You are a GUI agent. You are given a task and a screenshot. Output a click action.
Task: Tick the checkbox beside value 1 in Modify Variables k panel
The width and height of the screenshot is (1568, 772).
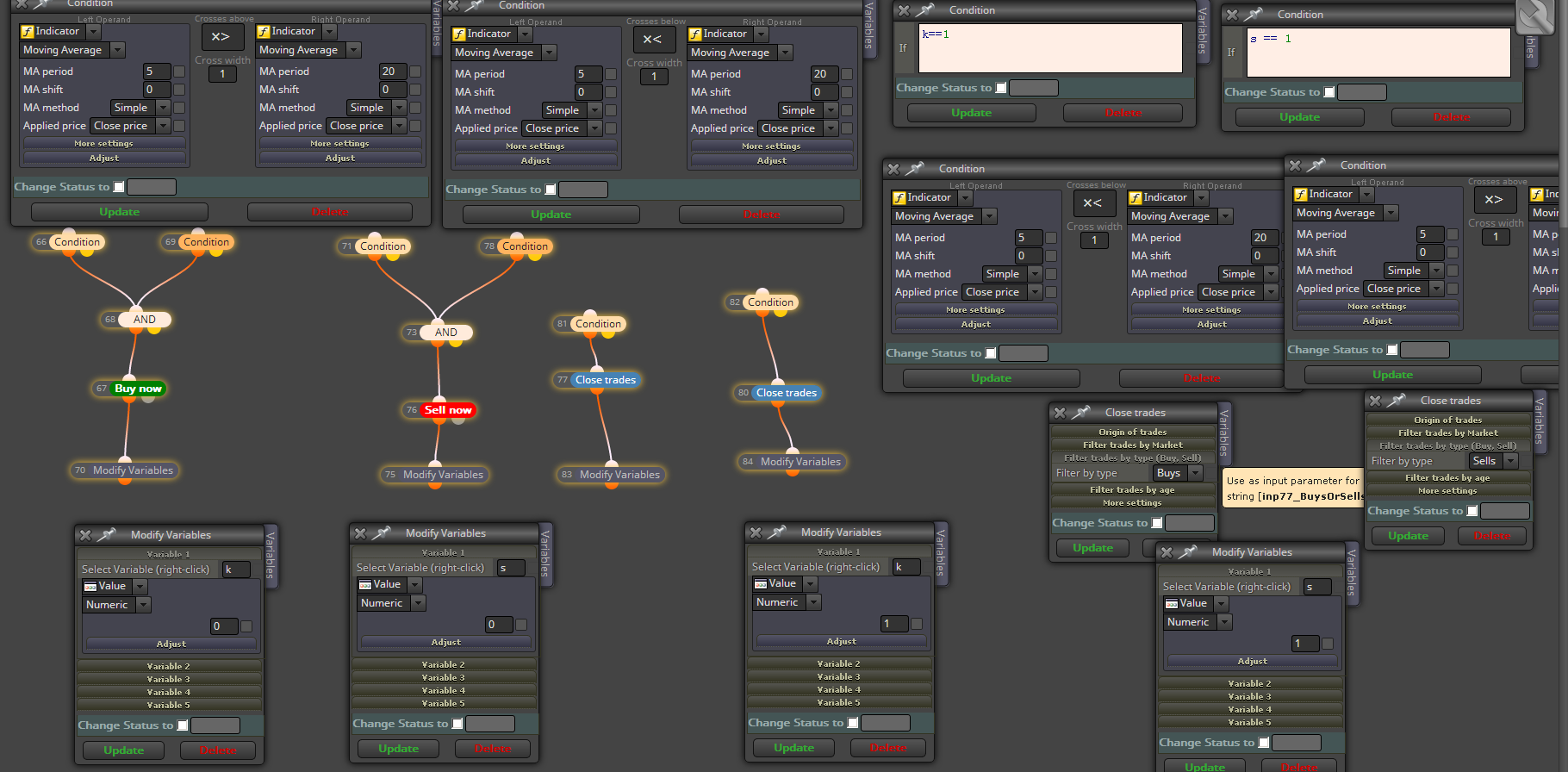coord(917,624)
